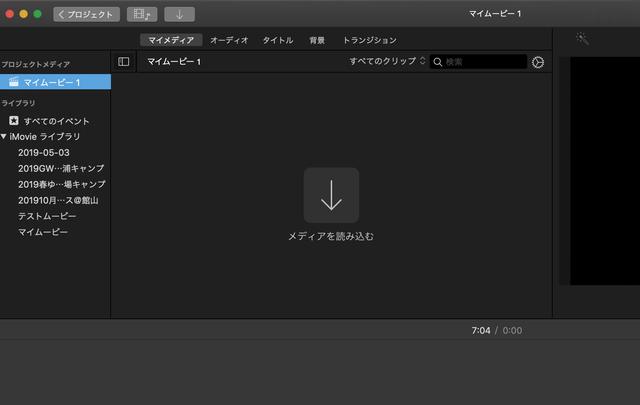This screenshot has width=640, height=405.
Task: Select event 2019-05-03
Action: (x=44, y=153)
